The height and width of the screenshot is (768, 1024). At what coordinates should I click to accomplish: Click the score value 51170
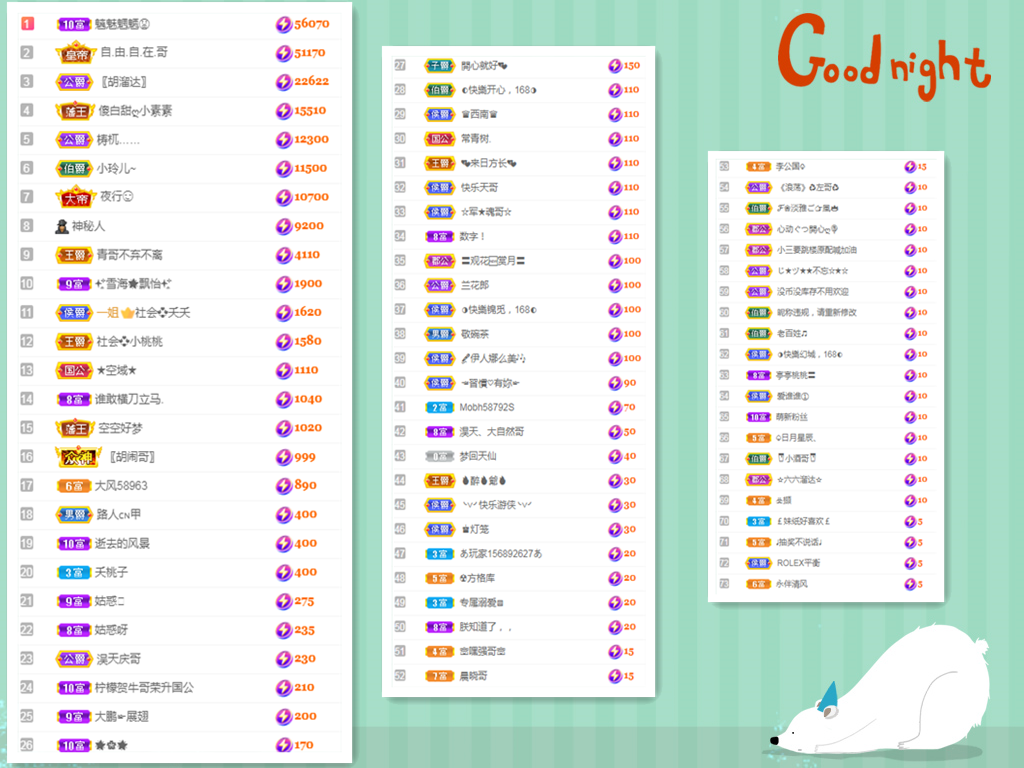point(310,53)
